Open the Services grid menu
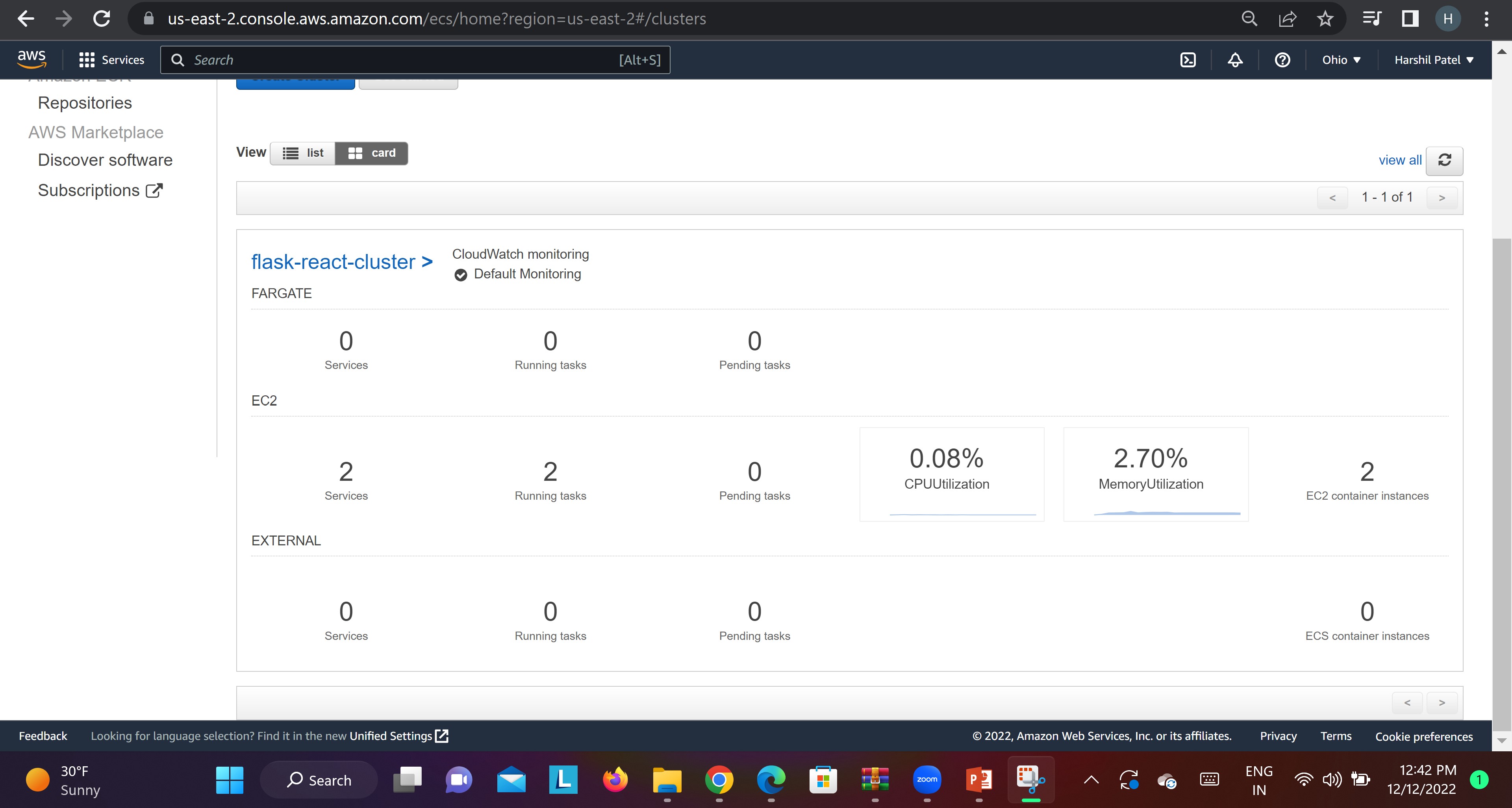The image size is (1512, 808). [111, 60]
